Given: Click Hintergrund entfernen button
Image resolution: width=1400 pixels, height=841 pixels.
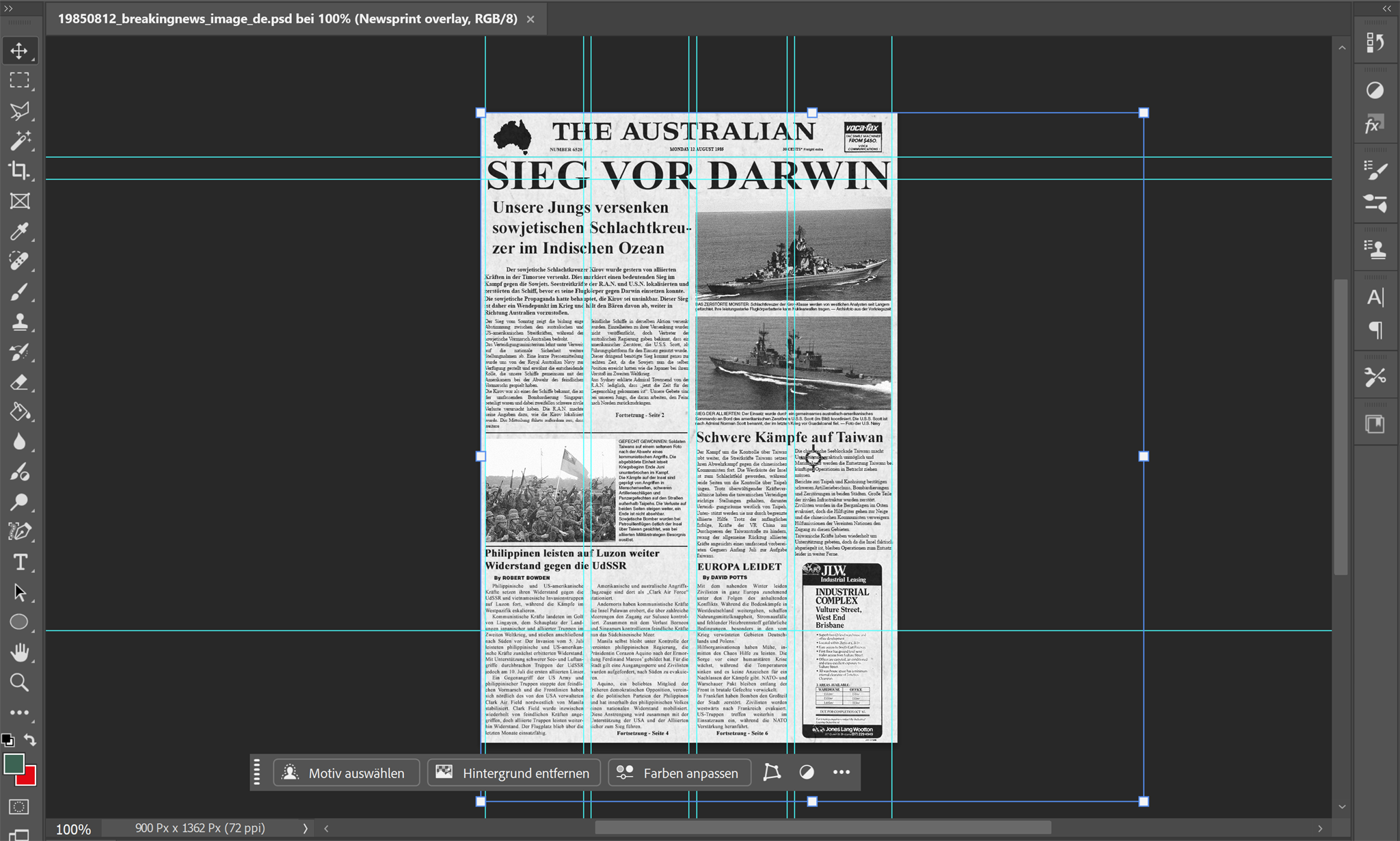Looking at the screenshot, I should (514, 773).
